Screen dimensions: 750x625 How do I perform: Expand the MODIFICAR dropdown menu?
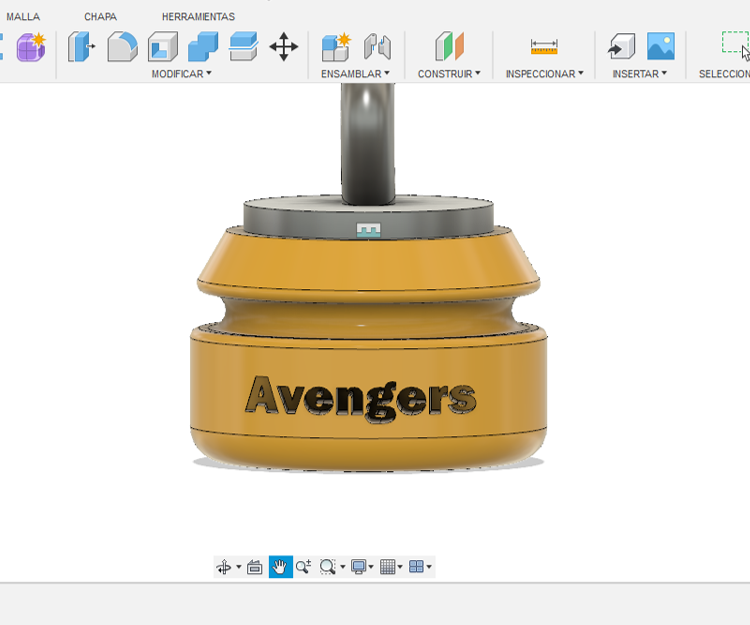(181, 74)
